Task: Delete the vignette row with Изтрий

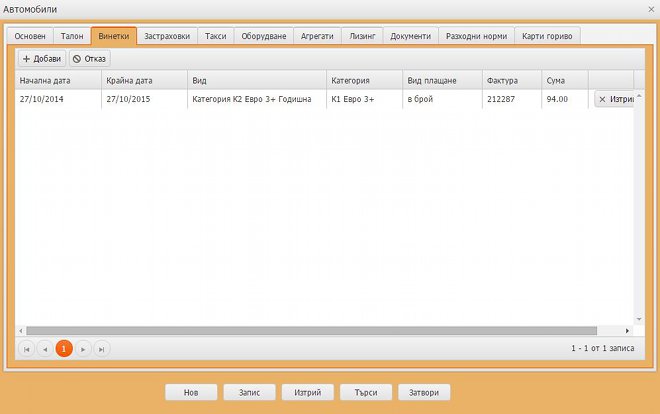Action: [x=616, y=100]
